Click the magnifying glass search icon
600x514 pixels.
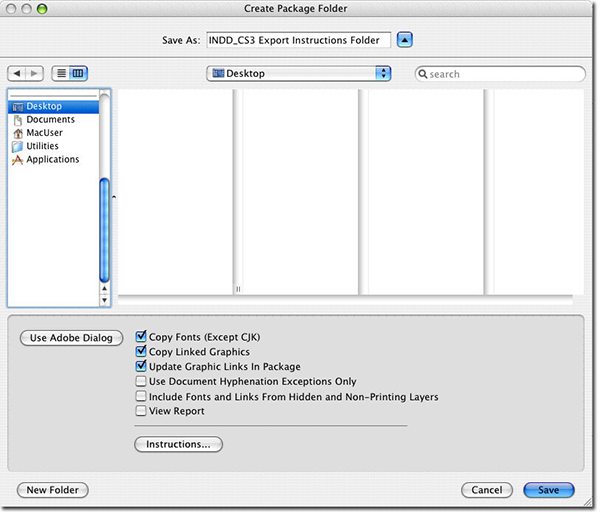(x=422, y=74)
